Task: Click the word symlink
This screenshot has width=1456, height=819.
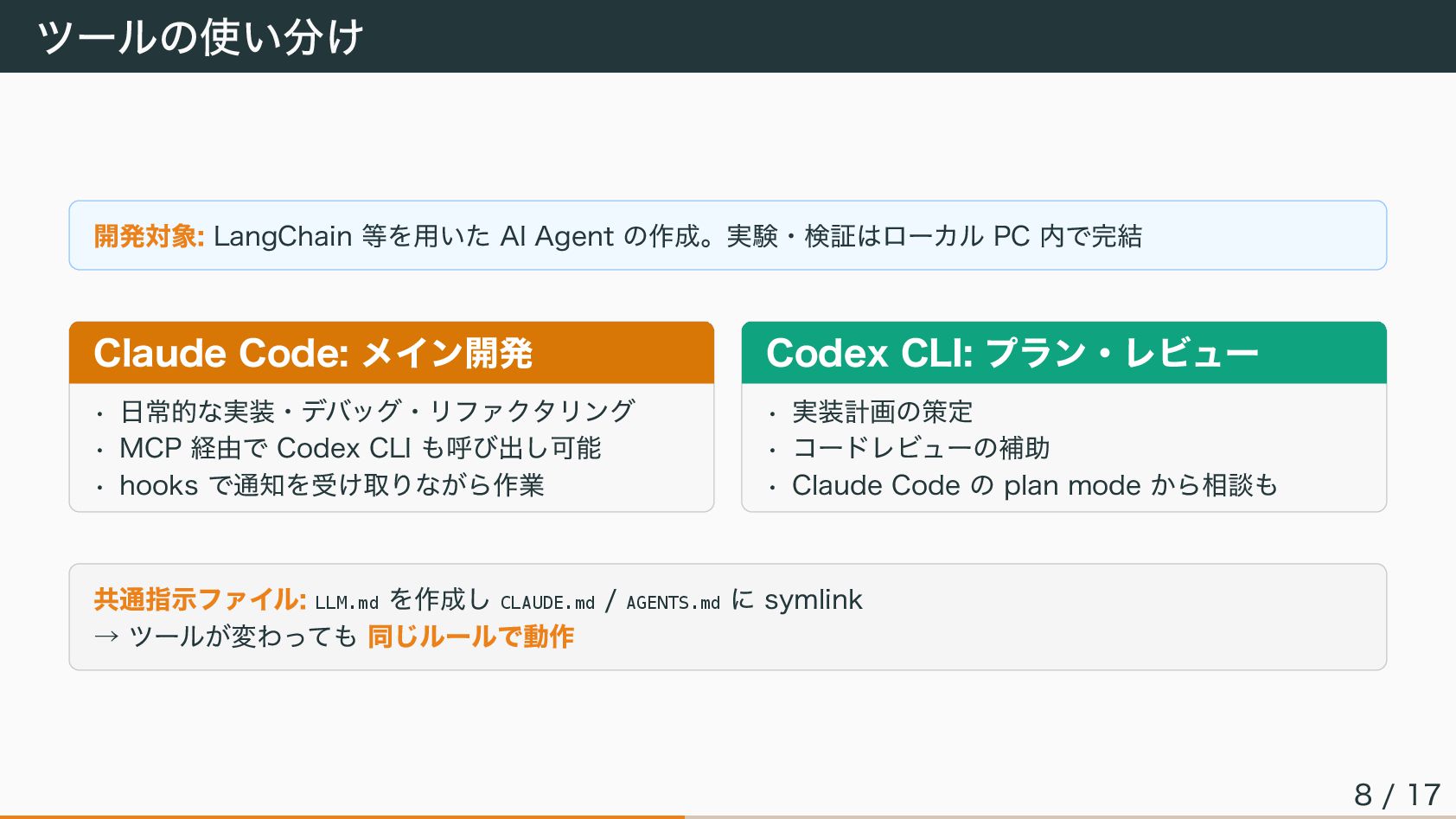Action: pos(813,599)
